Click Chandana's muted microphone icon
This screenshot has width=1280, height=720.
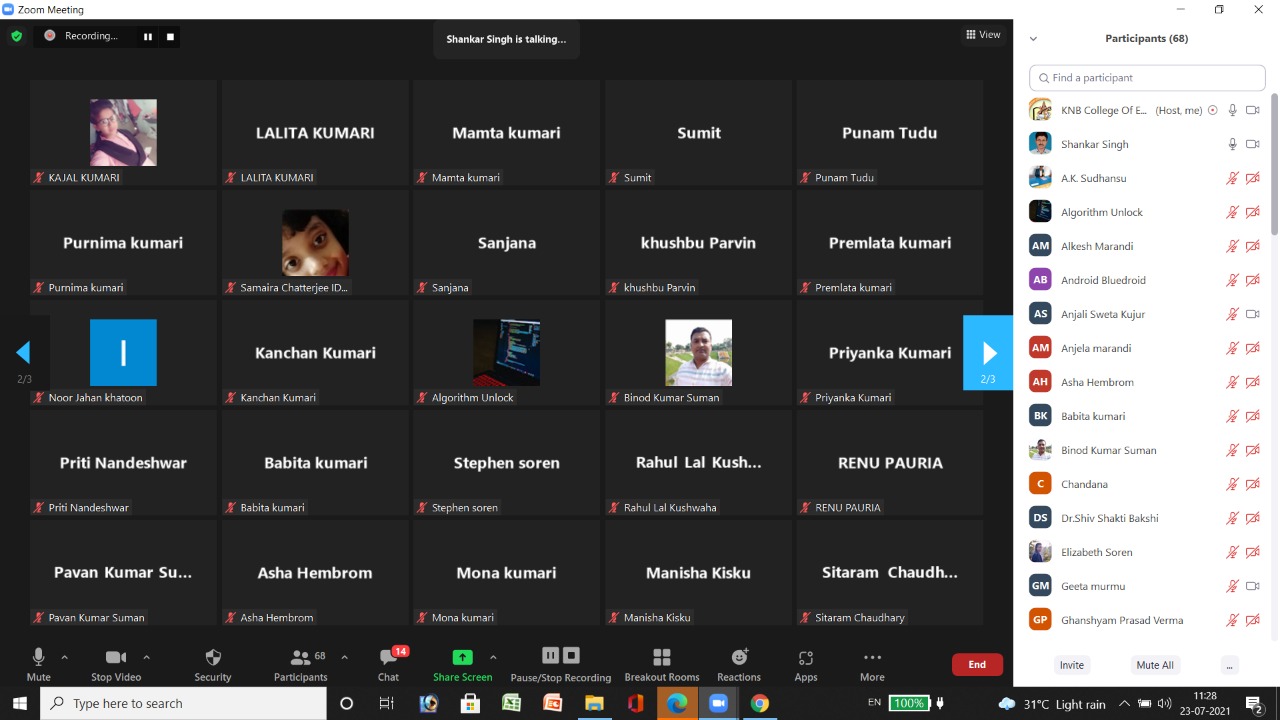point(1233,484)
